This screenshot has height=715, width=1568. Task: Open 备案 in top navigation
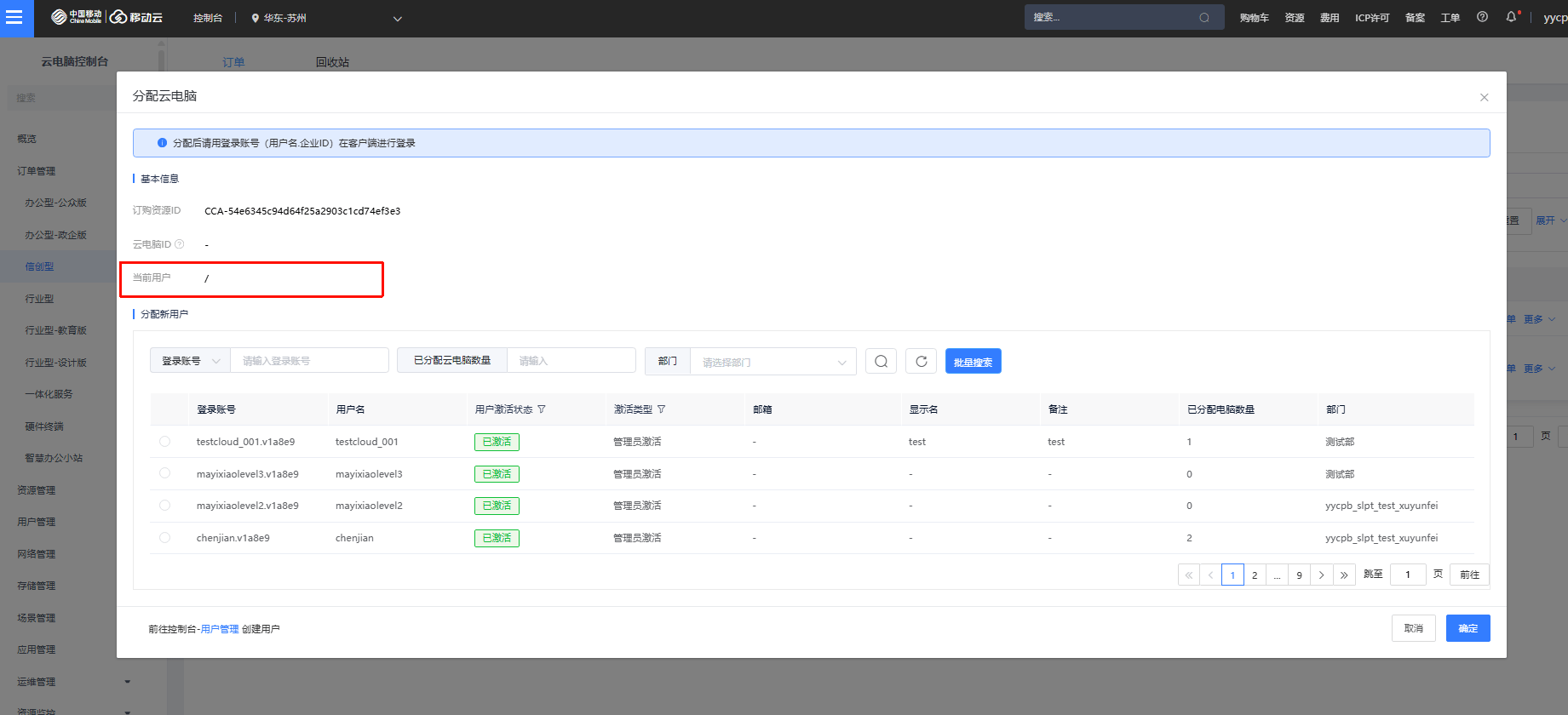click(x=1415, y=18)
